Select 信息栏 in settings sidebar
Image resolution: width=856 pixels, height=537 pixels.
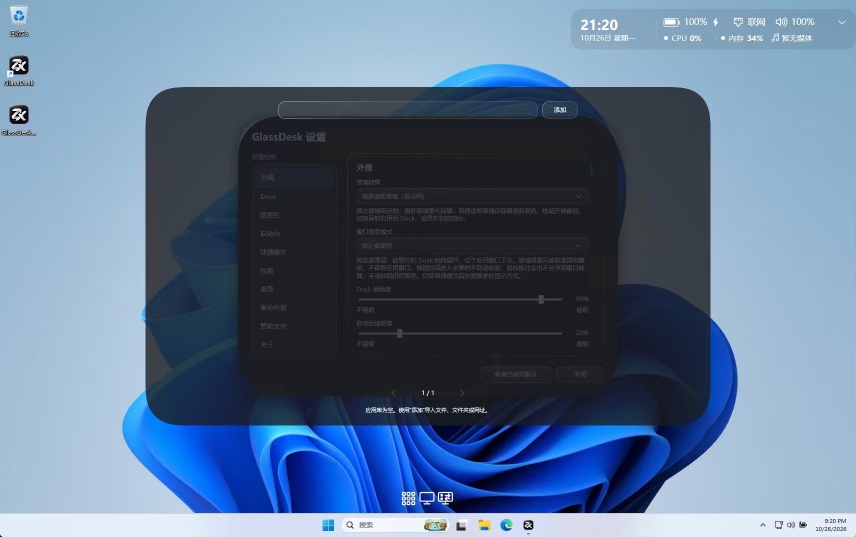[294, 215]
